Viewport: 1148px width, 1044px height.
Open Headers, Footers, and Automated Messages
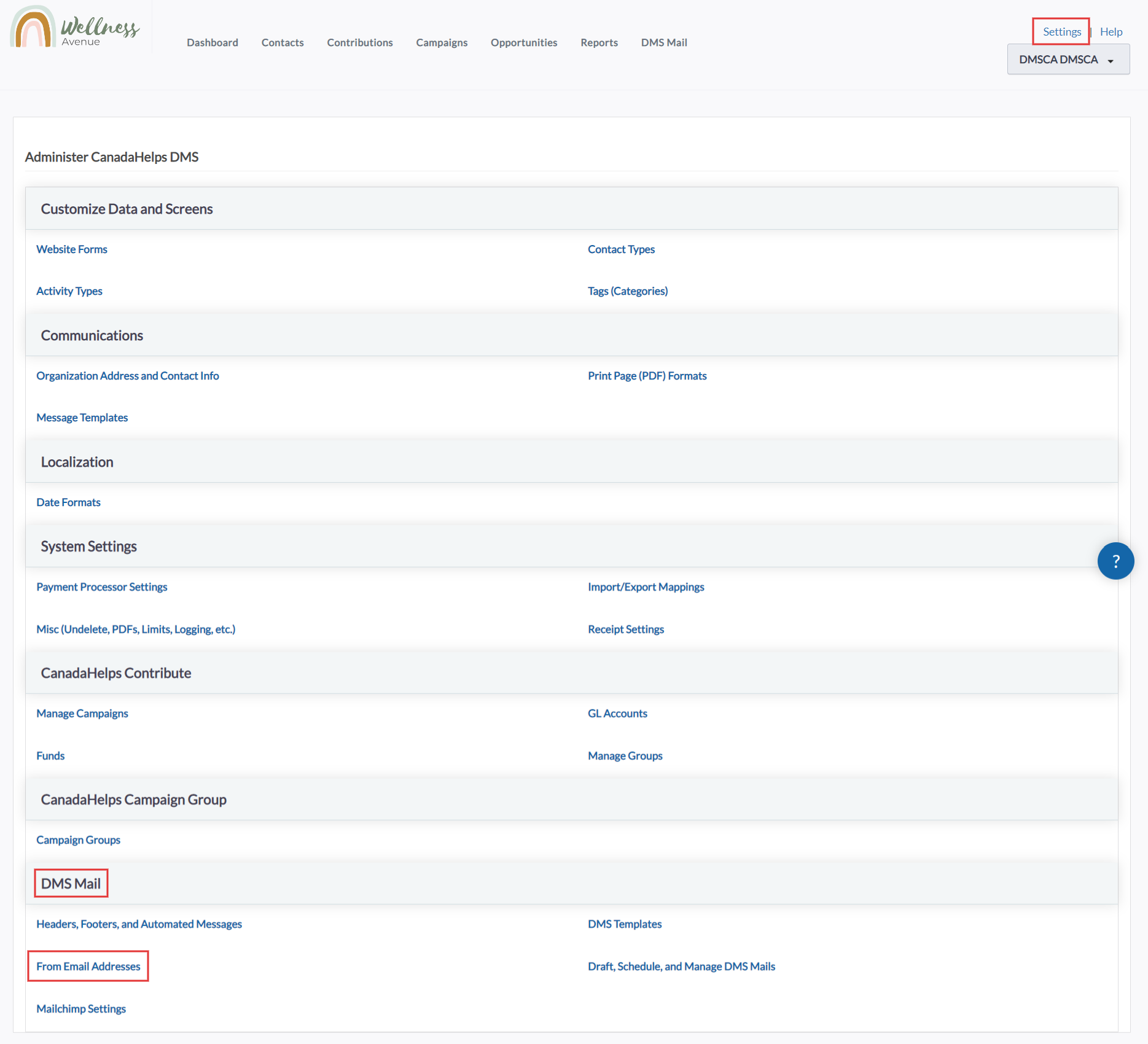(139, 924)
